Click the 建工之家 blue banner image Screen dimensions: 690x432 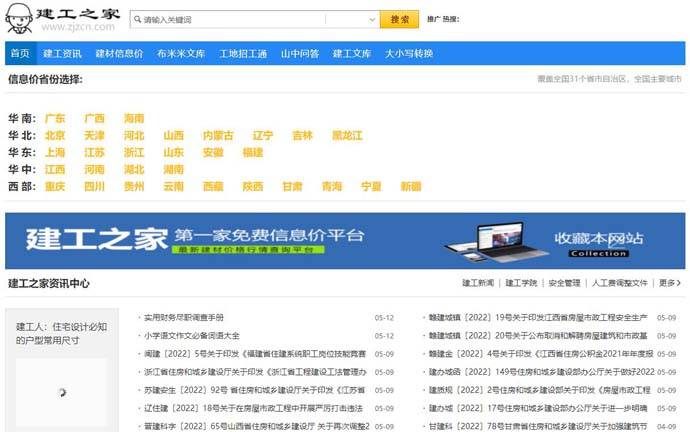click(345, 241)
